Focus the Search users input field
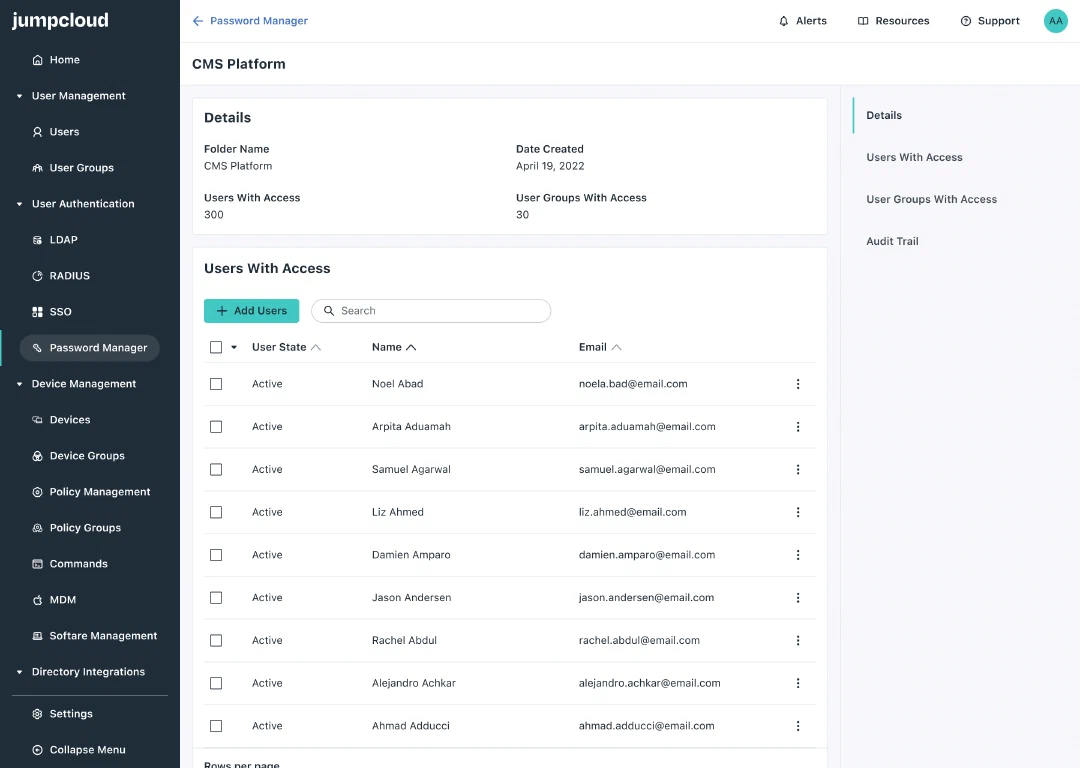The image size is (1080, 768). coord(431,311)
